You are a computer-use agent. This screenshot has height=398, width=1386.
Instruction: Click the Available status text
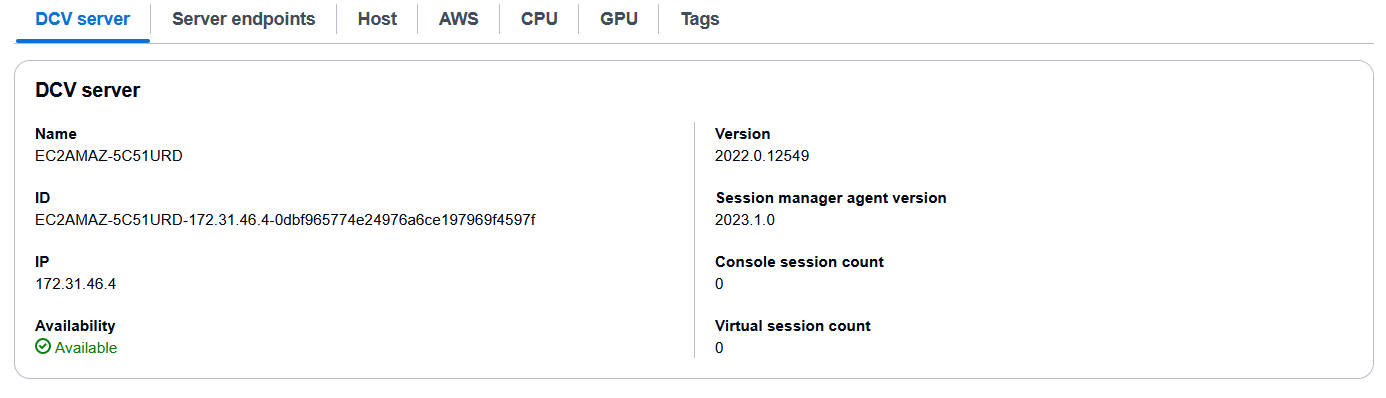click(x=86, y=348)
